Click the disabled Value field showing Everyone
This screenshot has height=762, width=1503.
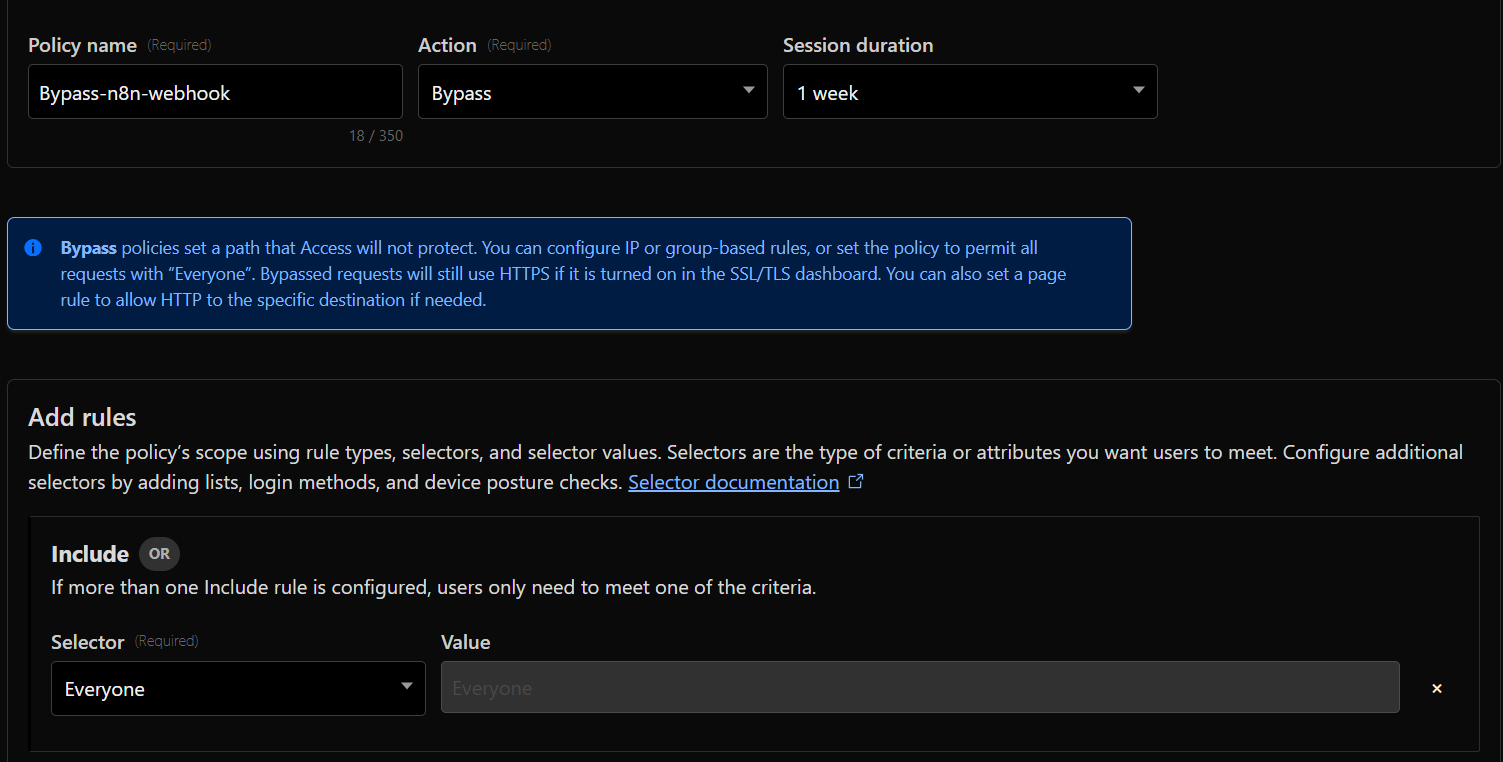pyautogui.click(x=919, y=688)
